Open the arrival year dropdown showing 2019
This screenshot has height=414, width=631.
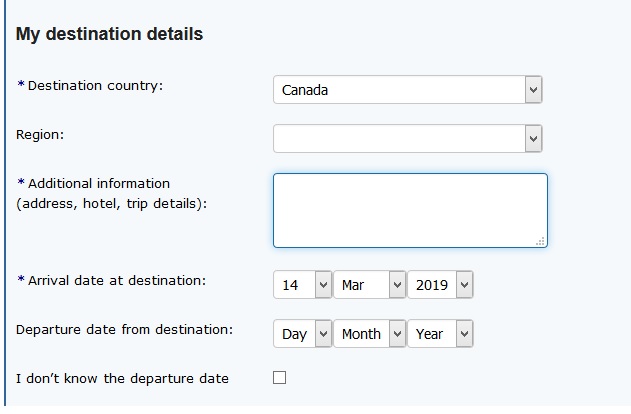[x=440, y=285]
